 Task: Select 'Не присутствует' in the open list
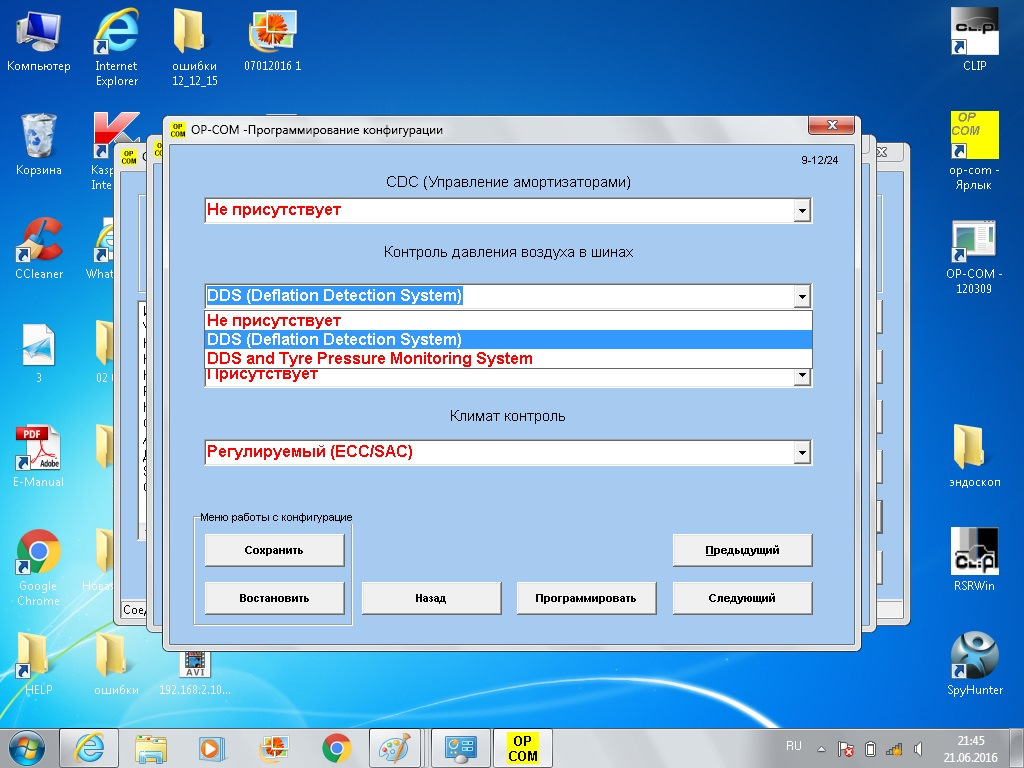coord(508,320)
